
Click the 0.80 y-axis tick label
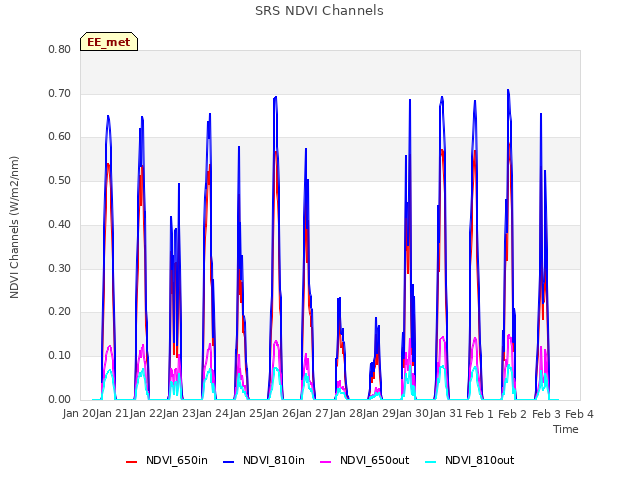tap(60, 49)
